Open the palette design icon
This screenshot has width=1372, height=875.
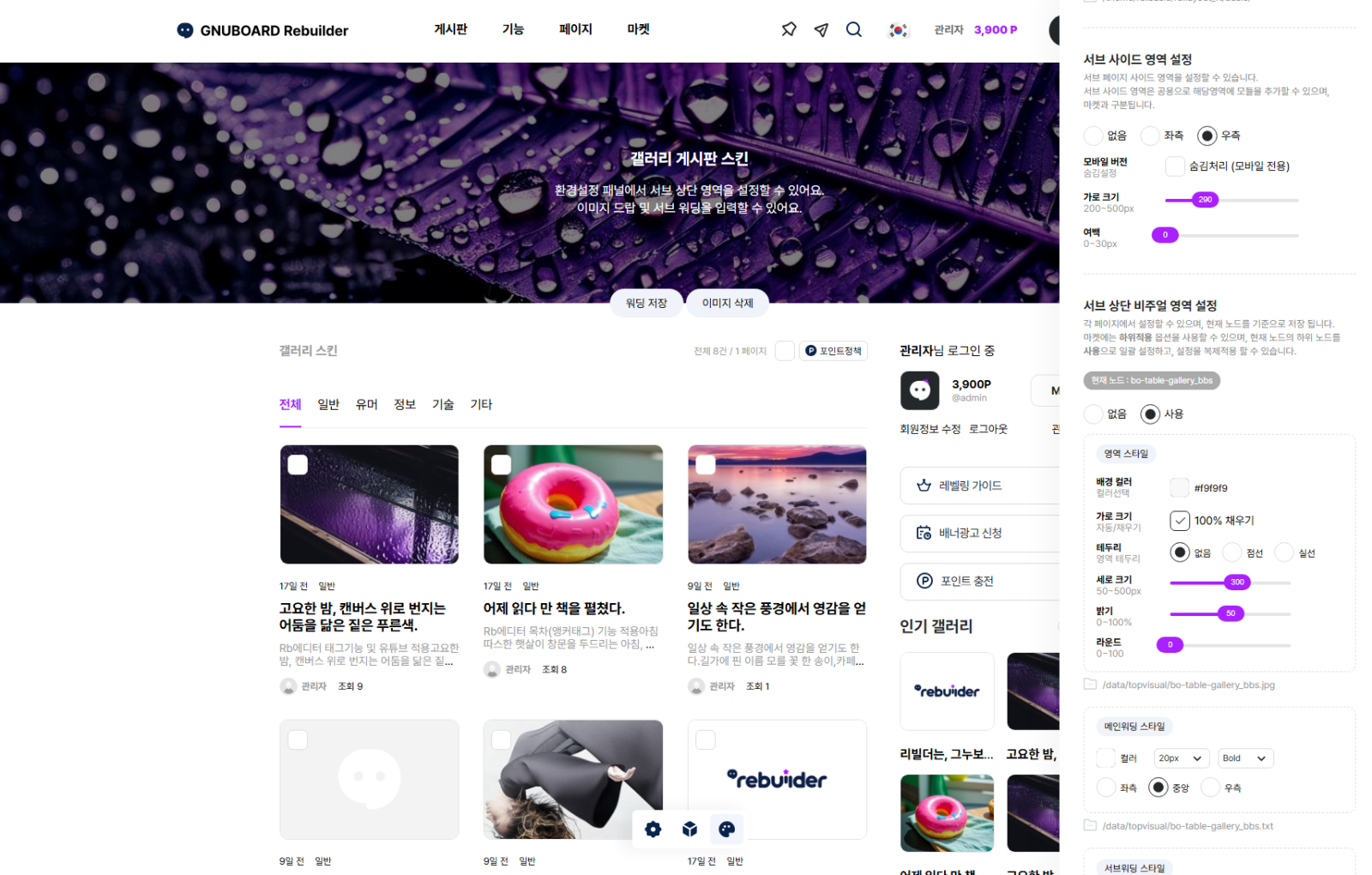pyautogui.click(x=726, y=829)
